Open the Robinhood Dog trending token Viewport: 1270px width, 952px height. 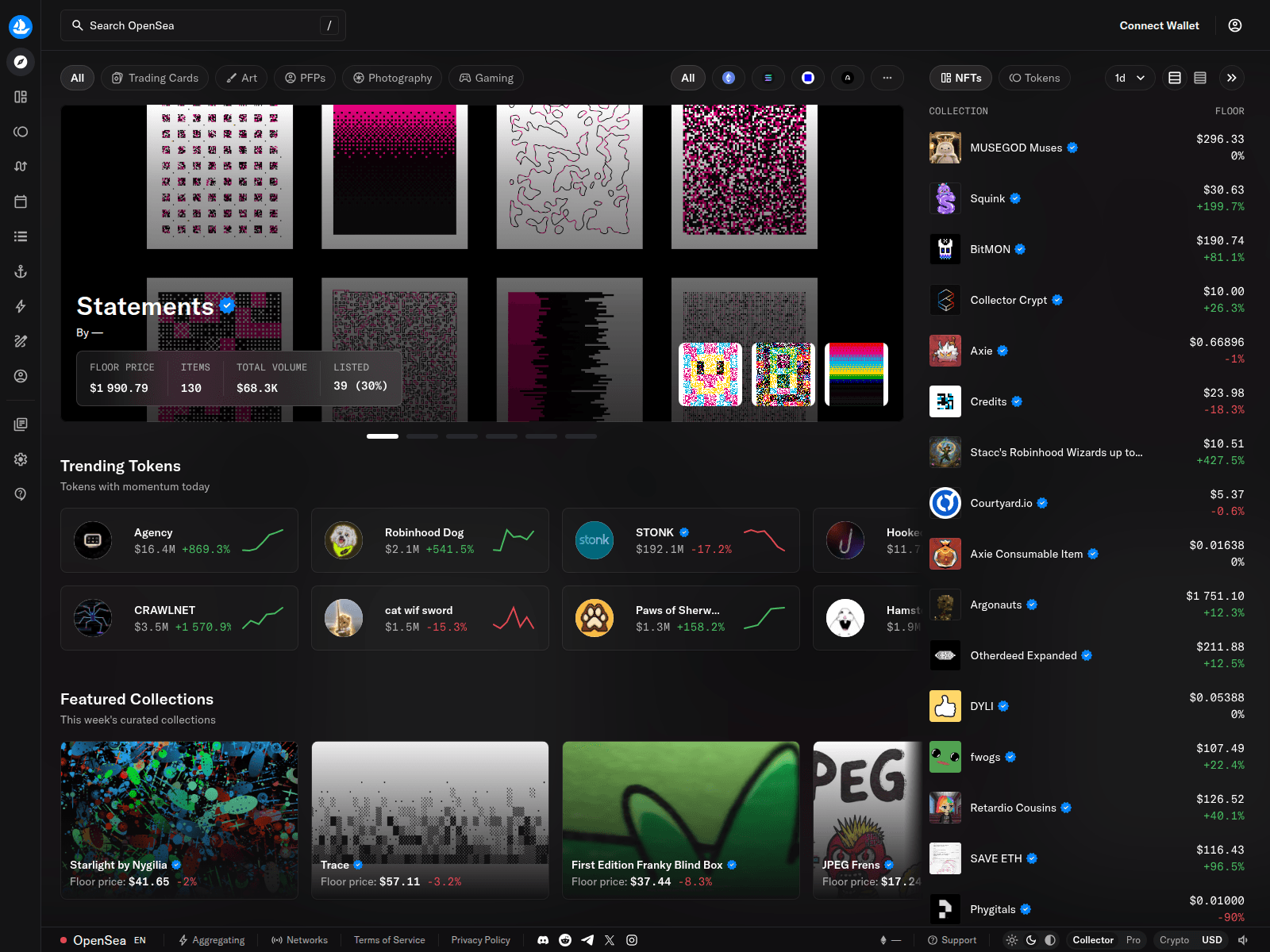tap(430, 540)
